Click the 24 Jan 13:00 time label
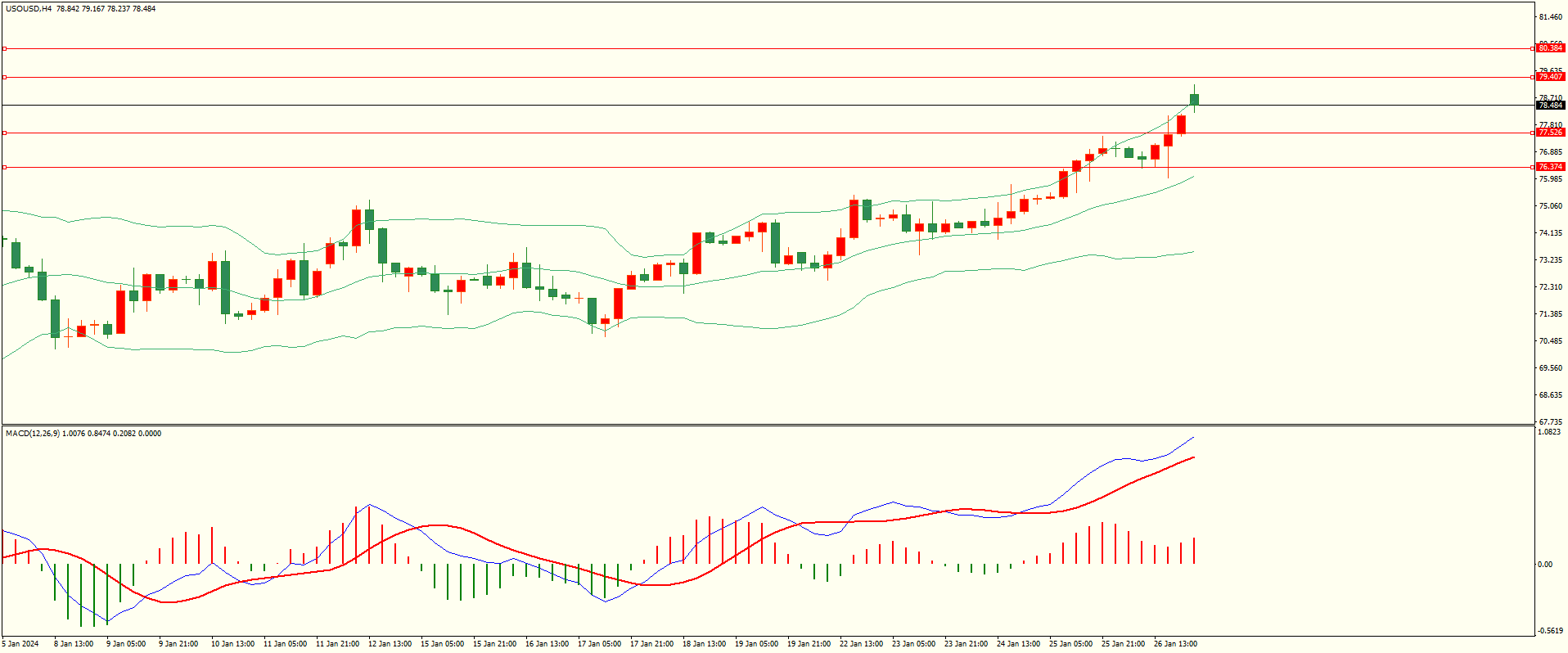Viewport: 1568px width, 653px height. (x=1018, y=644)
